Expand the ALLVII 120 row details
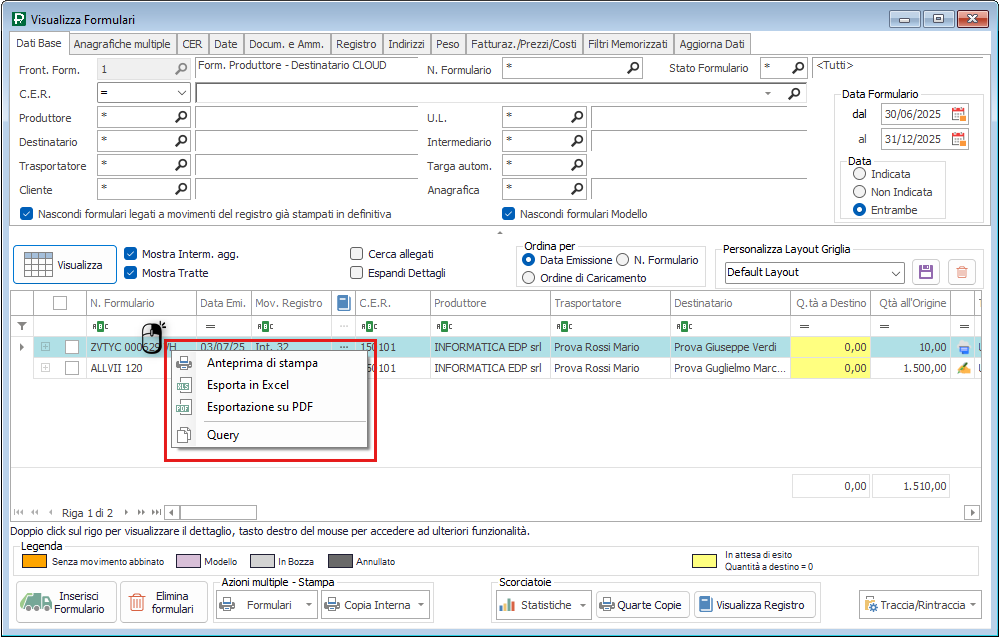 (x=45, y=368)
